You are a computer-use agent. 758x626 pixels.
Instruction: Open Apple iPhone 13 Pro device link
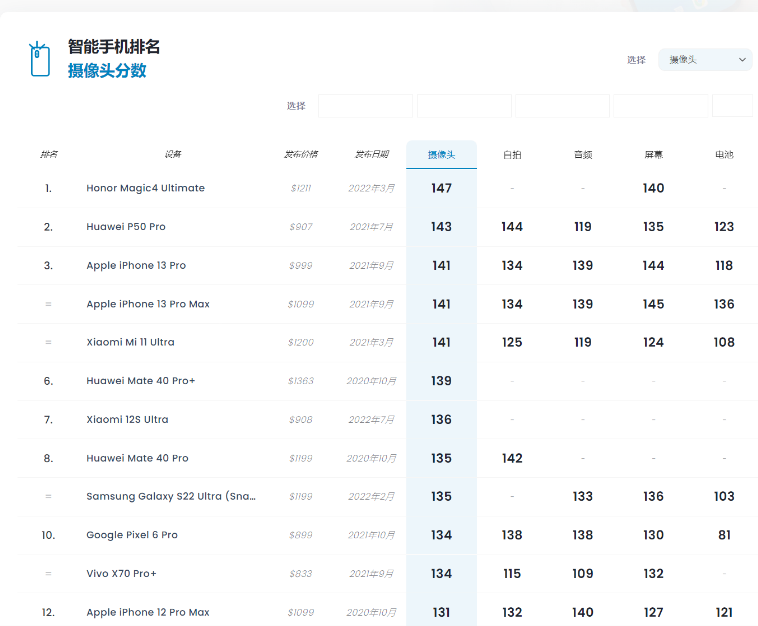click(x=136, y=265)
